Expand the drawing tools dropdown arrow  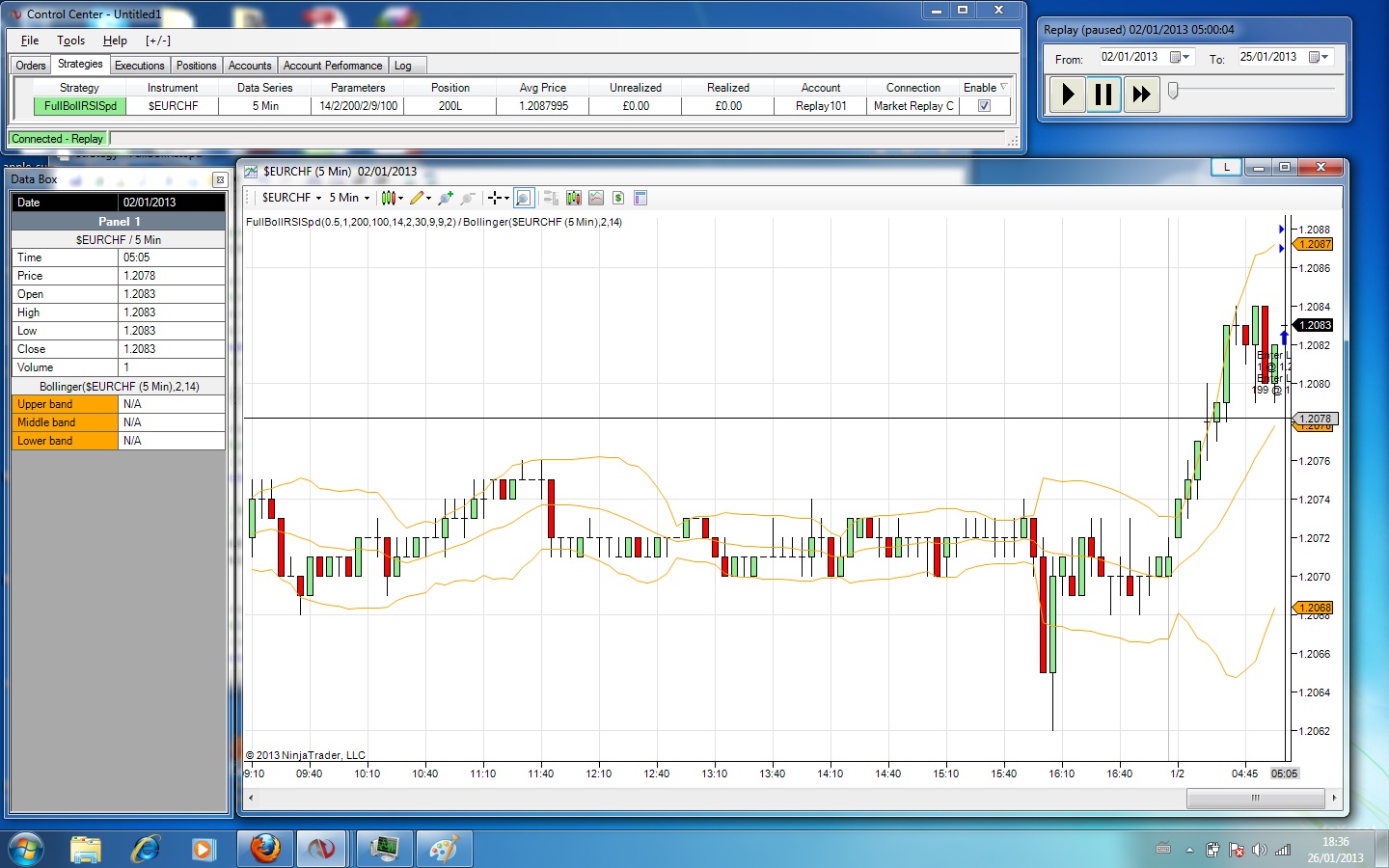428,199
